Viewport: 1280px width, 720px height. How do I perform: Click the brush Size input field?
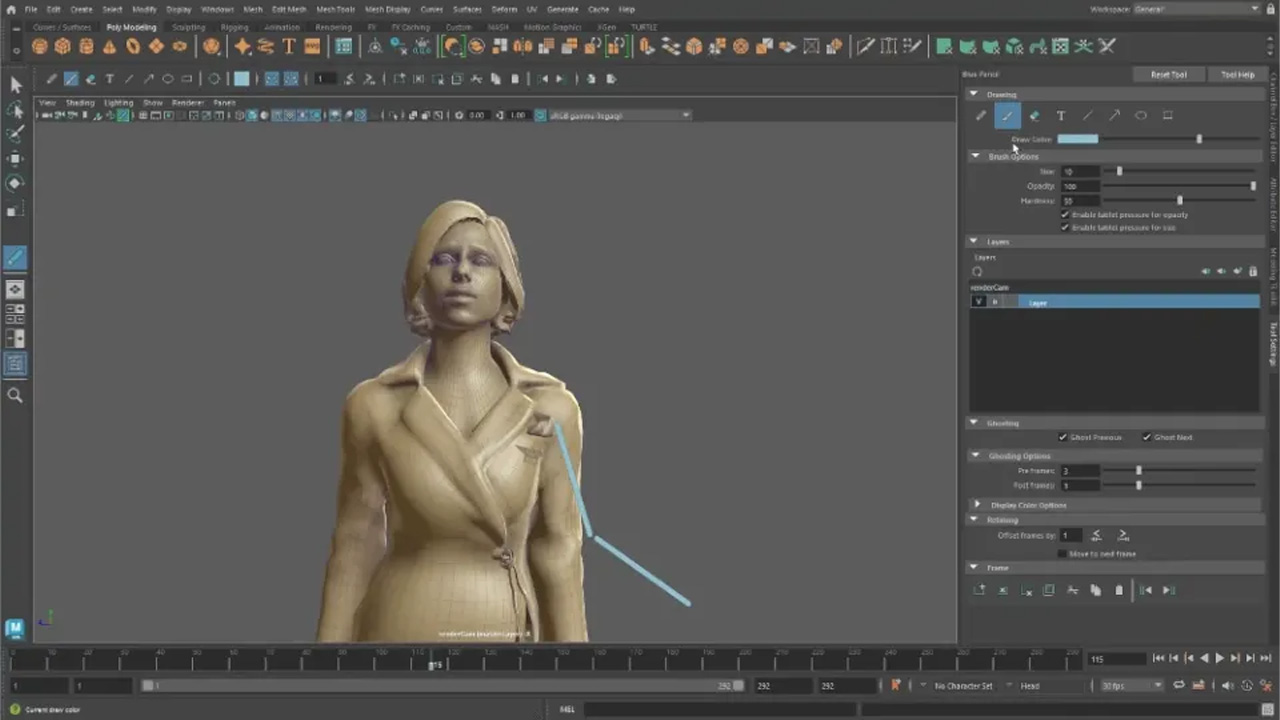coord(1078,172)
